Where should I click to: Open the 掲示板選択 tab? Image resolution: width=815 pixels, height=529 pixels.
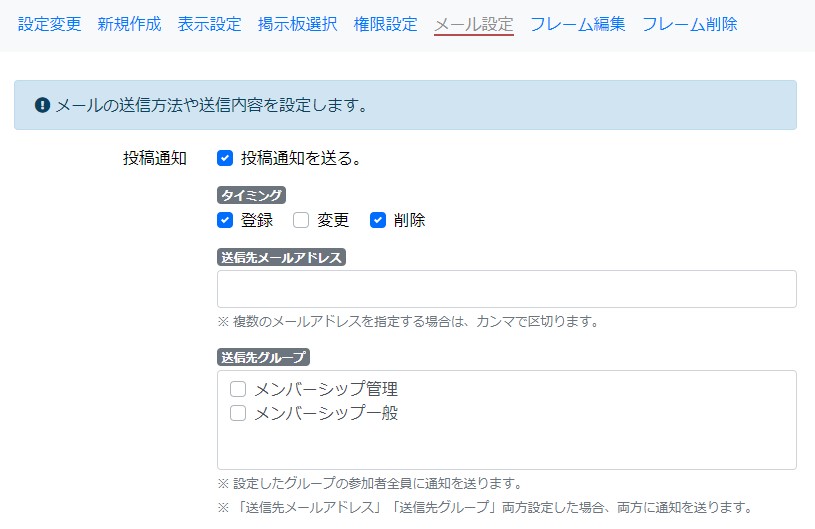pyautogui.click(x=297, y=24)
